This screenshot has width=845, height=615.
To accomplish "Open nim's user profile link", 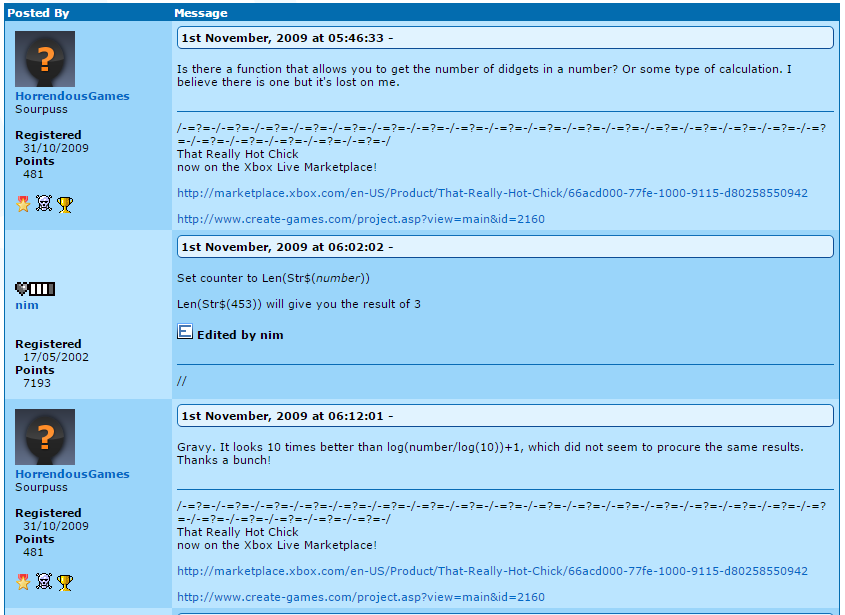I will pyautogui.click(x=27, y=305).
